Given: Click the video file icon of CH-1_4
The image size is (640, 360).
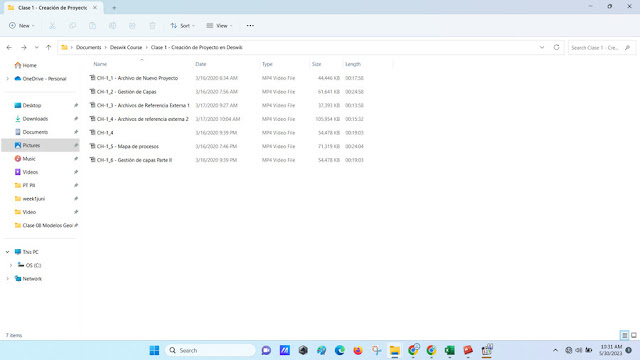Looking at the screenshot, I should pyautogui.click(x=93, y=133).
